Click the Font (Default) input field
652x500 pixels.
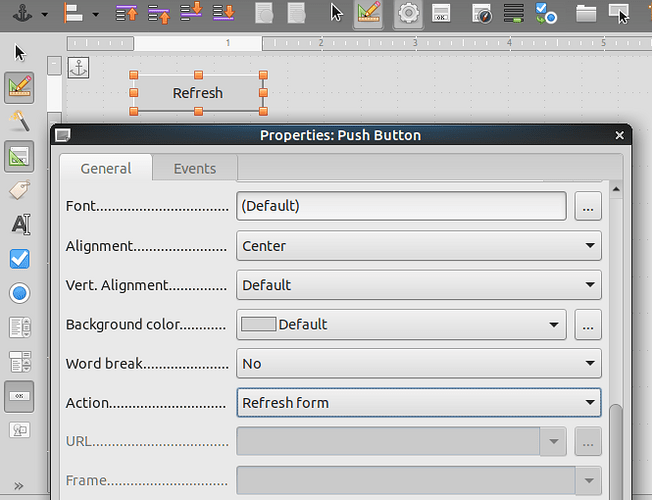pyautogui.click(x=401, y=206)
